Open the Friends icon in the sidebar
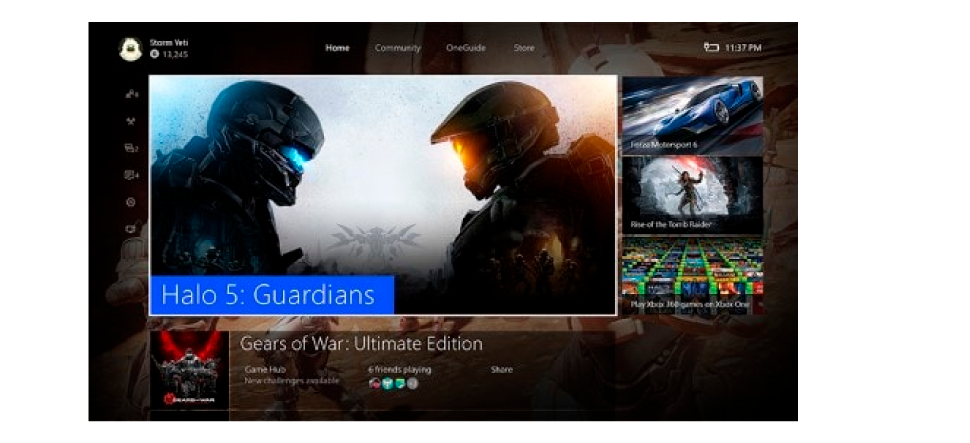The image size is (970, 443). pos(131,94)
